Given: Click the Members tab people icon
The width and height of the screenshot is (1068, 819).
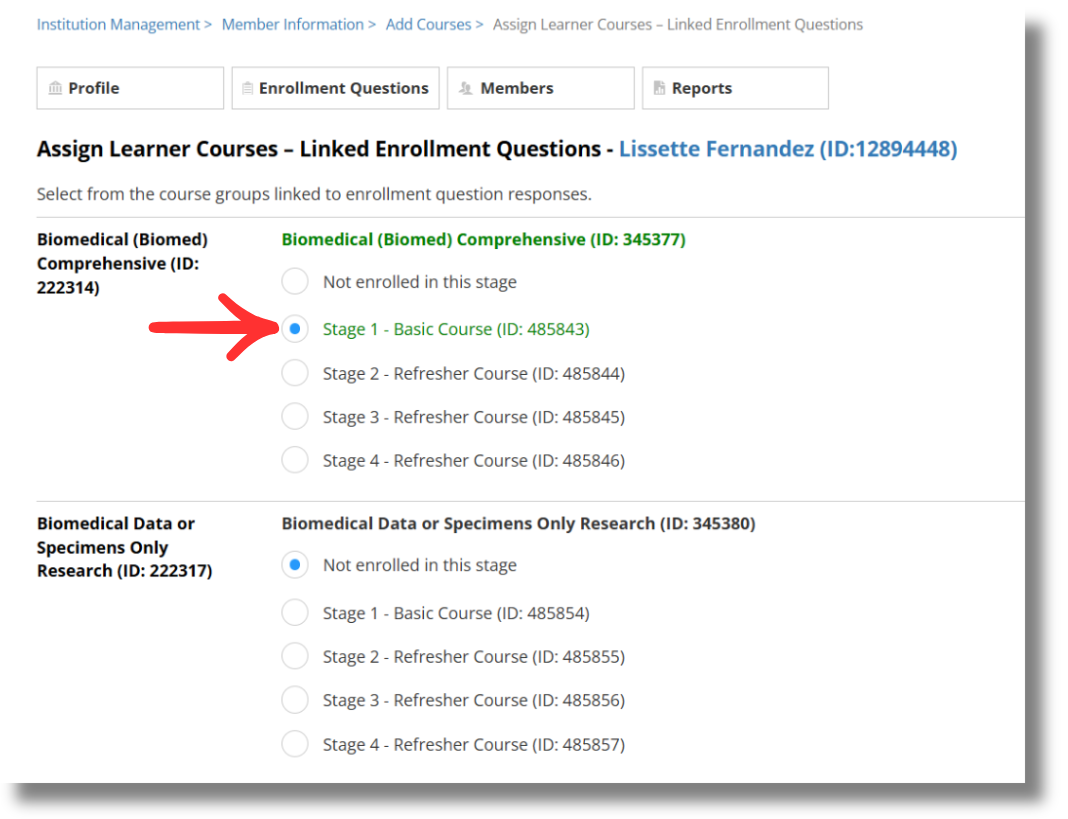Looking at the screenshot, I should pyautogui.click(x=466, y=88).
